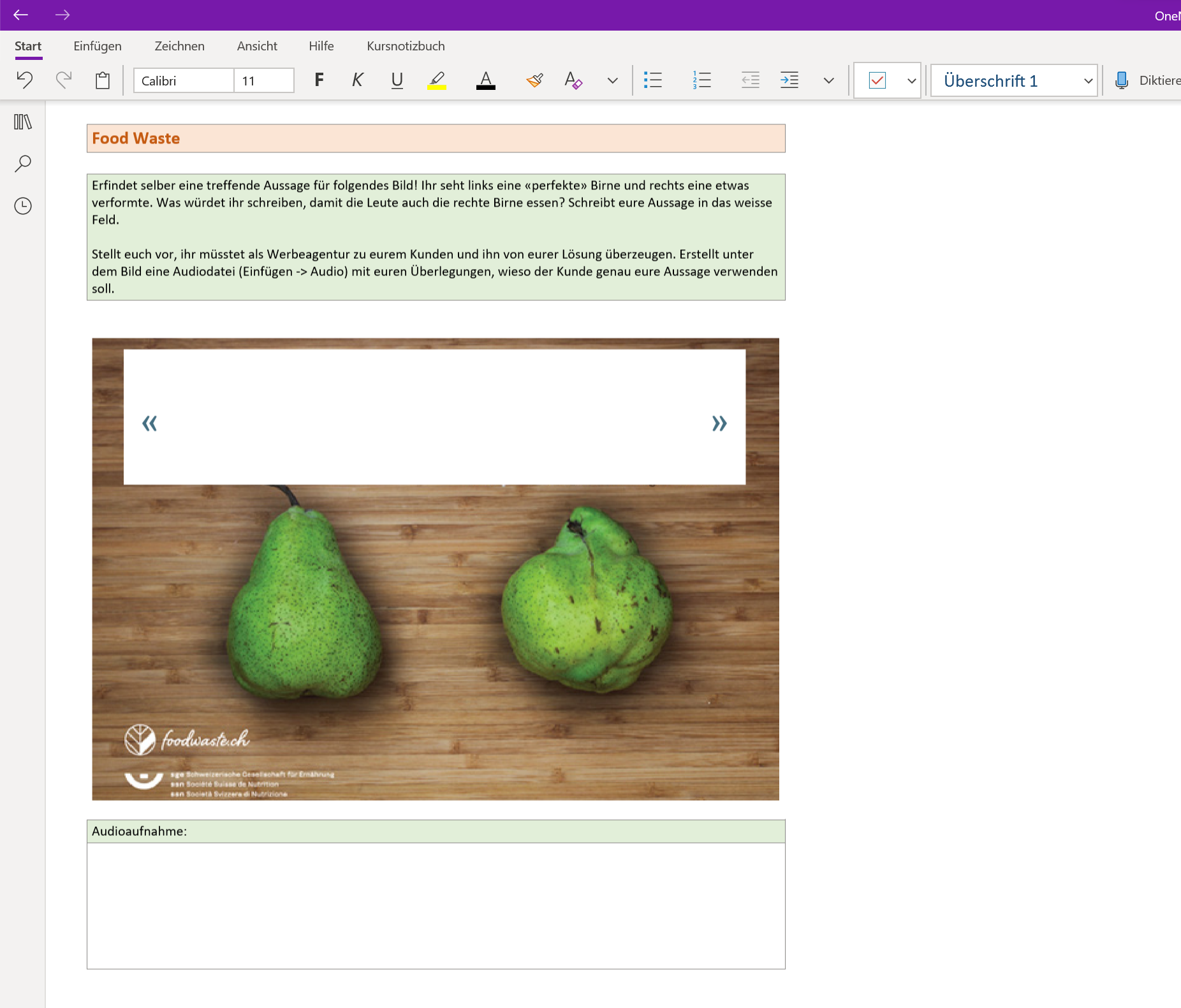Click the clear formatting icon

point(573,80)
